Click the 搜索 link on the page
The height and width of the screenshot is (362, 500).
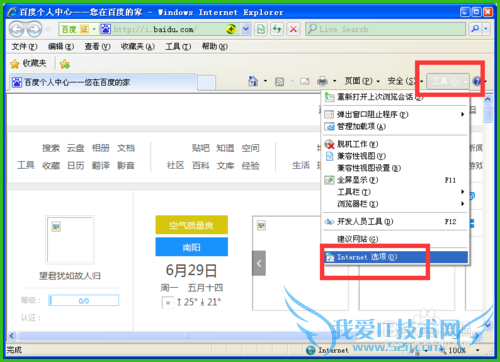pos(51,148)
